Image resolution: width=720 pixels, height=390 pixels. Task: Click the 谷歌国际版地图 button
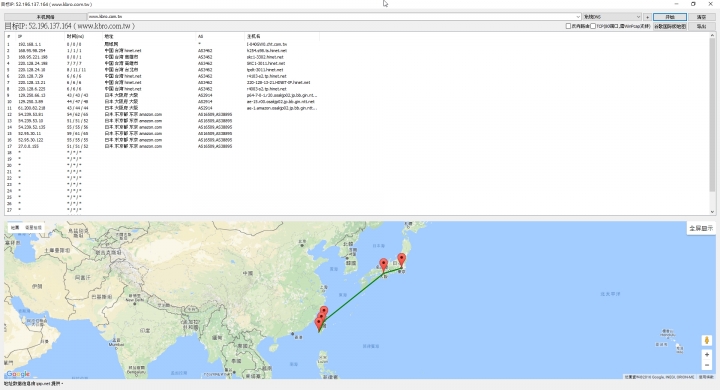click(x=670, y=27)
